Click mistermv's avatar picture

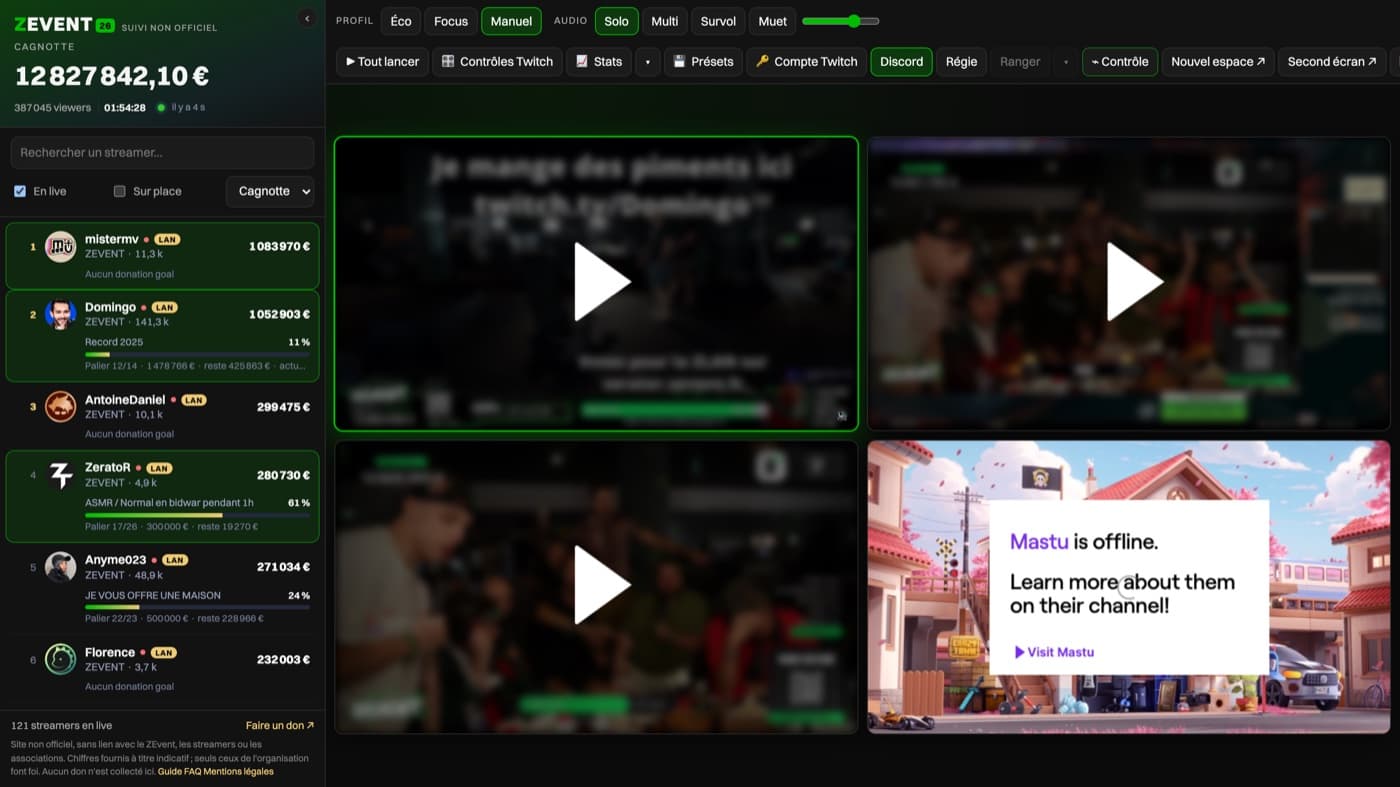pos(60,246)
